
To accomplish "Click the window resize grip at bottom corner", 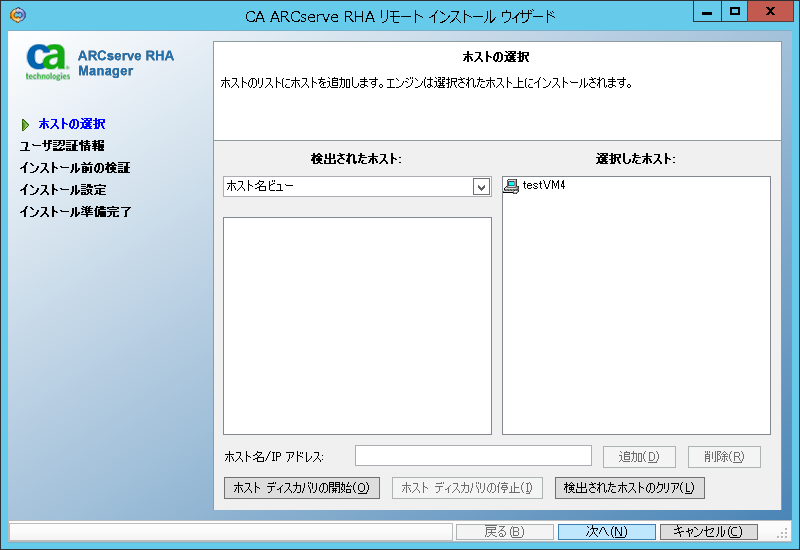I will coord(782,533).
